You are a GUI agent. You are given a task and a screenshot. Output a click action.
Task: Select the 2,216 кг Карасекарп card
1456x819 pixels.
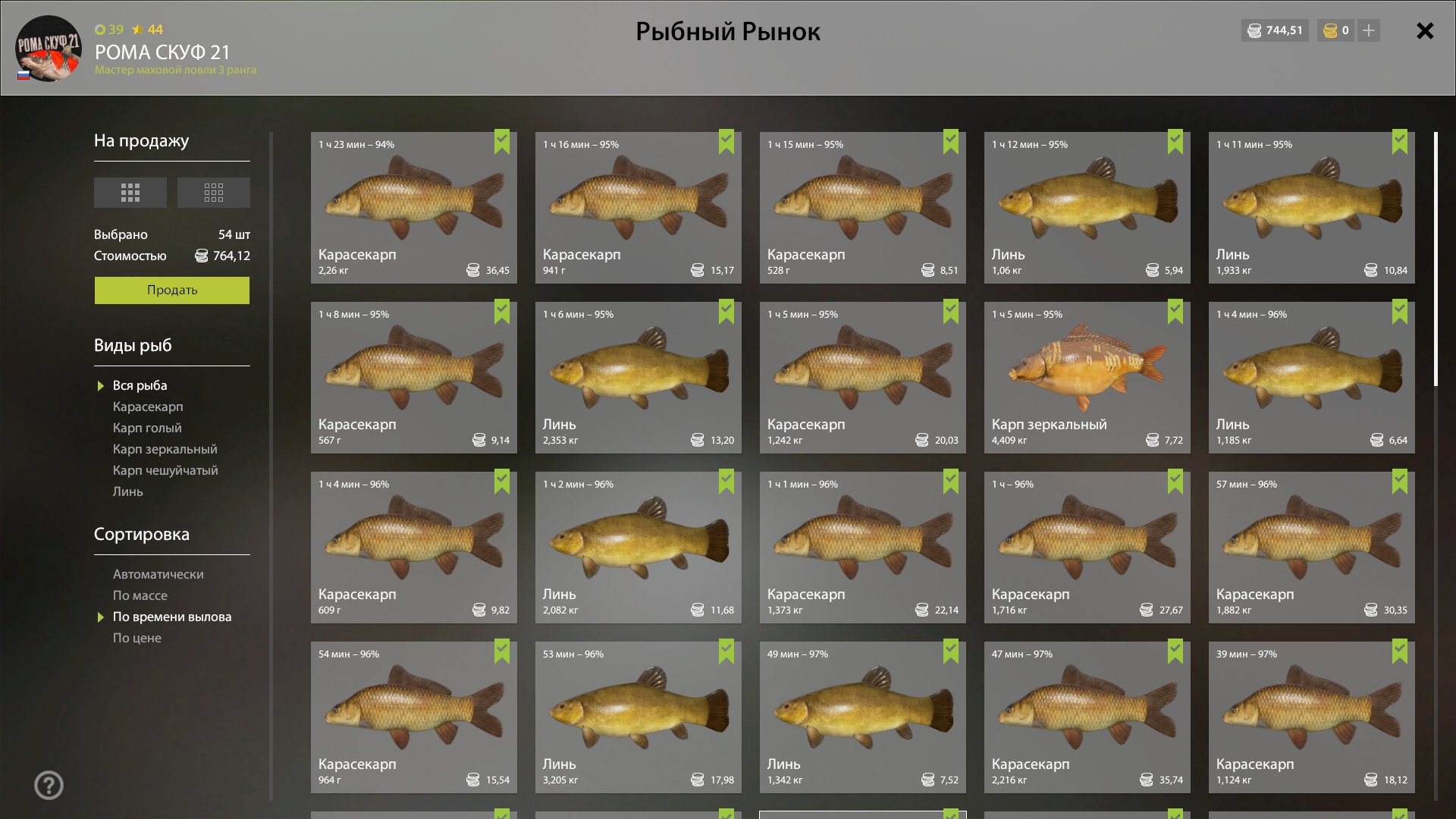pyautogui.click(x=1087, y=717)
